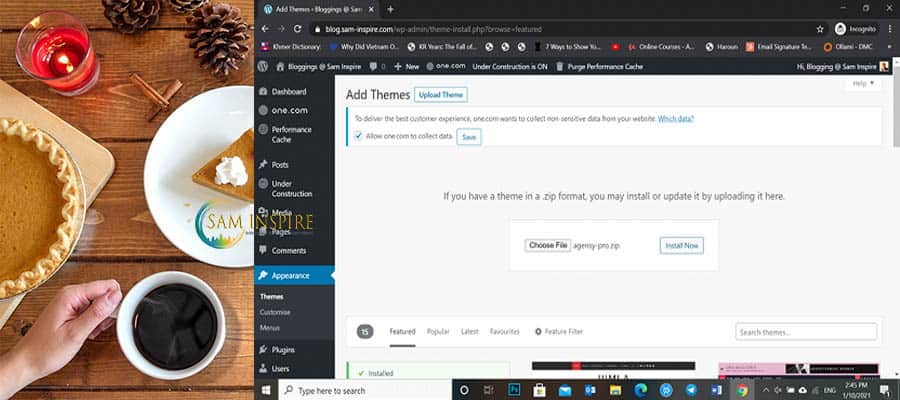Image resolution: width=900 pixels, height=400 pixels.
Task: Open Telegram from the taskbar
Action: click(691, 390)
